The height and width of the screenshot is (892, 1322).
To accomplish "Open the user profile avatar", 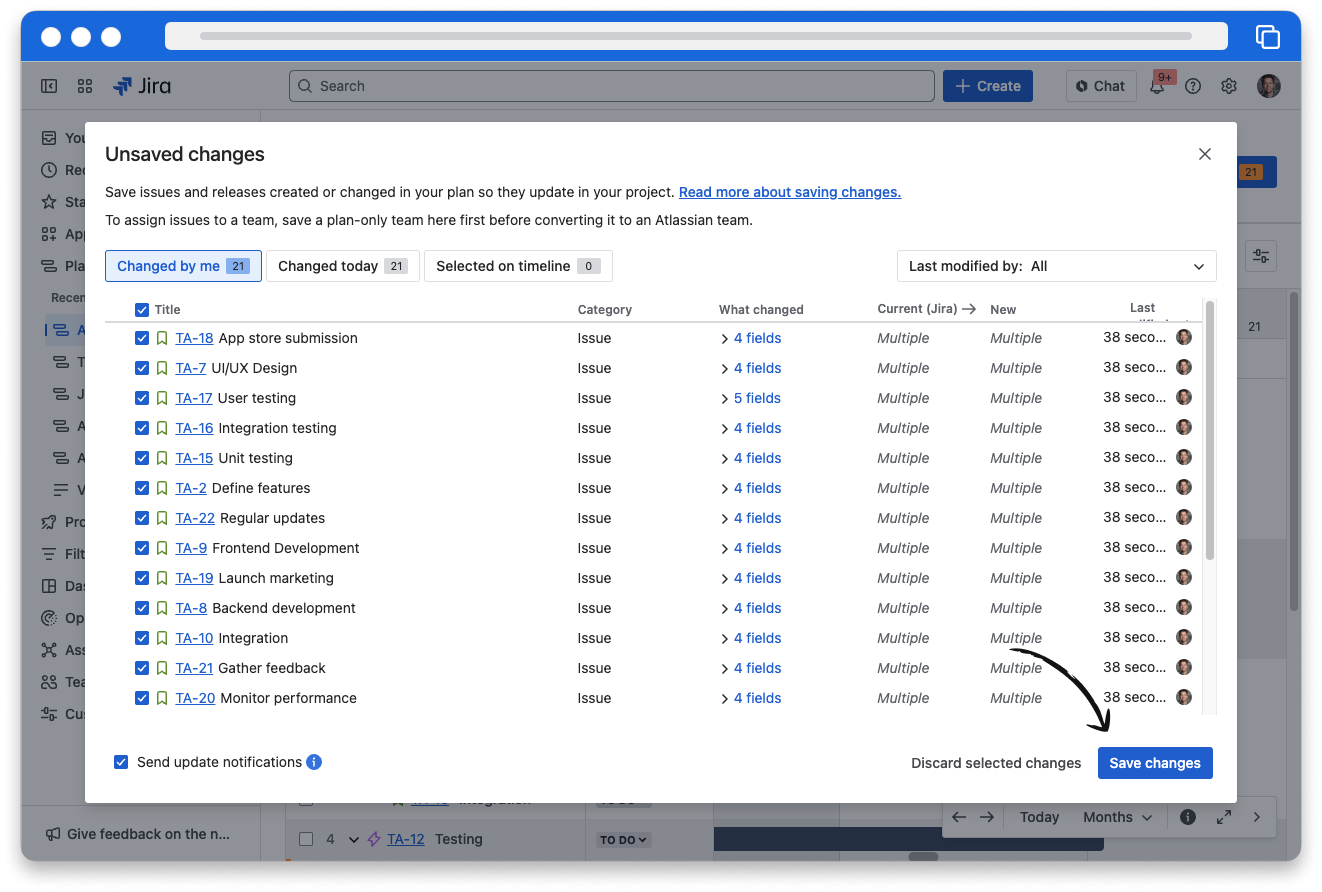I will click(1268, 86).
